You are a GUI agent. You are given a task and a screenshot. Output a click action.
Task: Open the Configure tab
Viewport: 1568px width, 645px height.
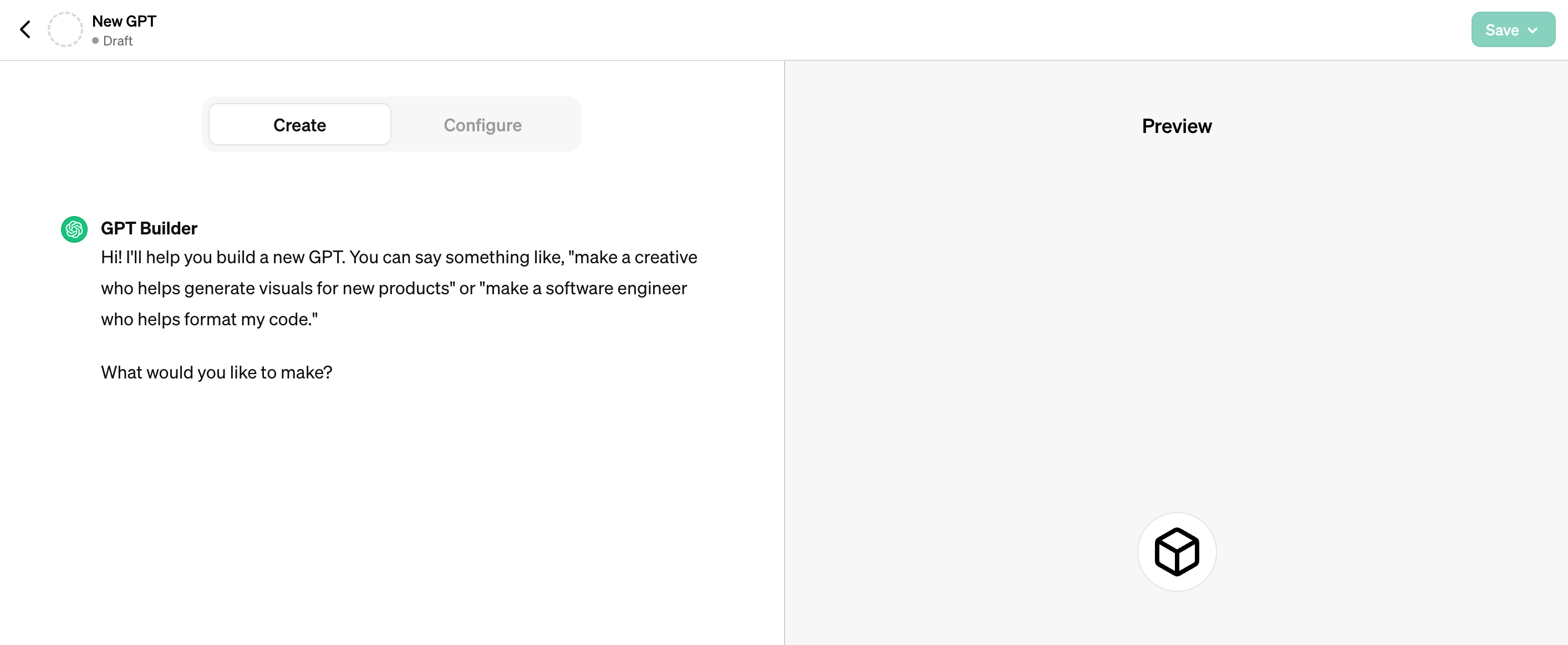coord(482,125)
